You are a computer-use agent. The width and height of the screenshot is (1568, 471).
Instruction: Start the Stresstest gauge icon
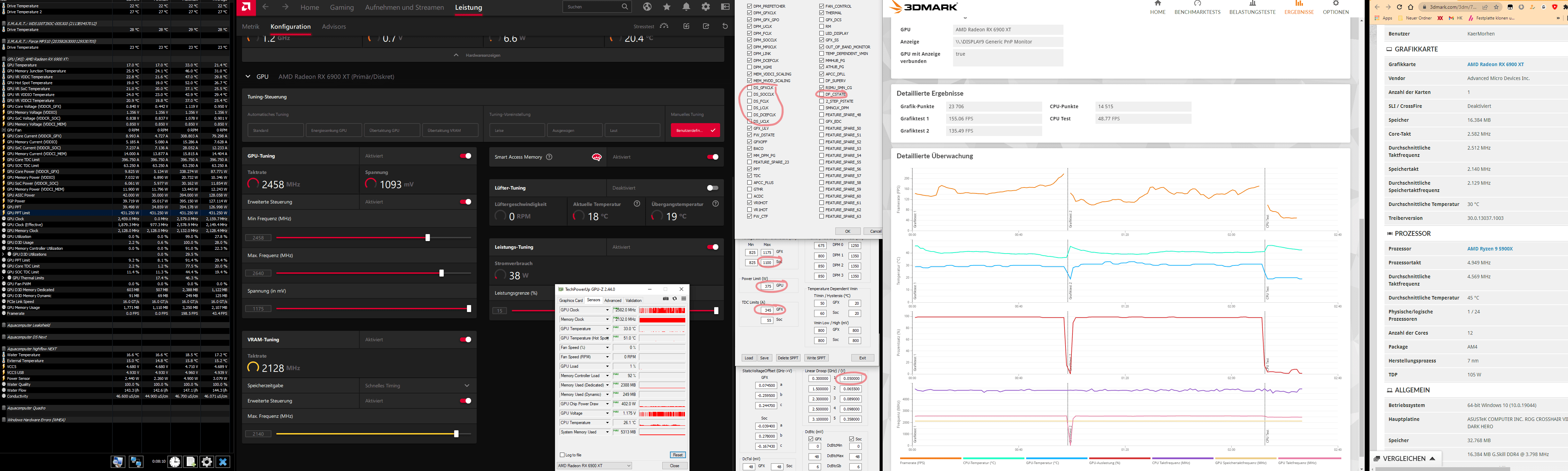(664, 26)
